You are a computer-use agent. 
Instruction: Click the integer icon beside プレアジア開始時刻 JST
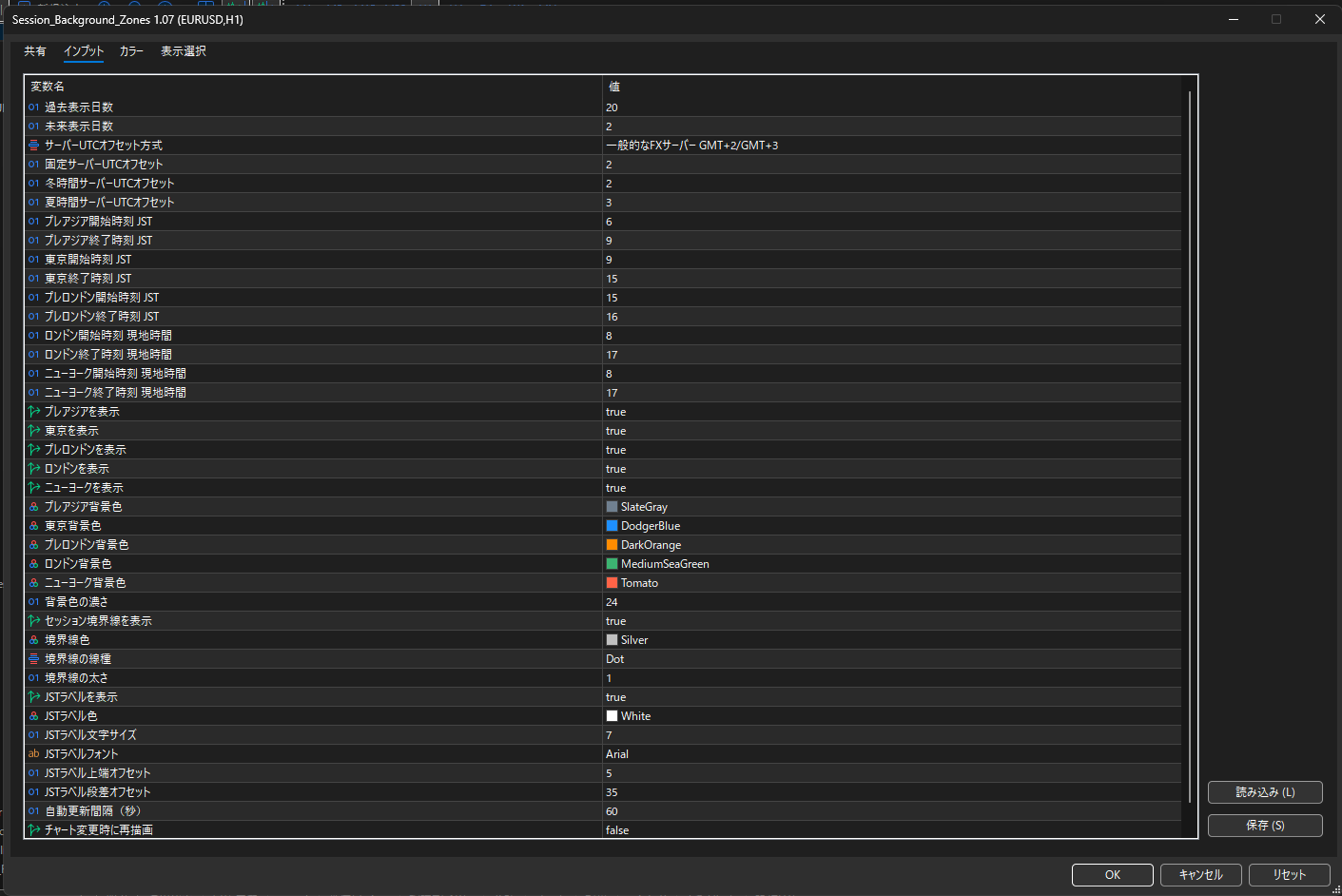[x=33, y=222]
